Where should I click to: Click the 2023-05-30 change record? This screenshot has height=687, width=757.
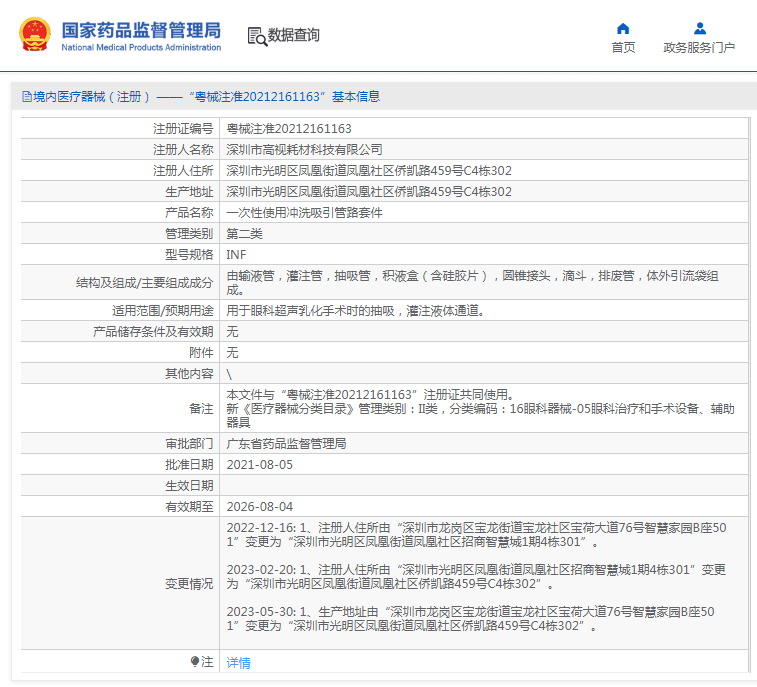[470, 619]
